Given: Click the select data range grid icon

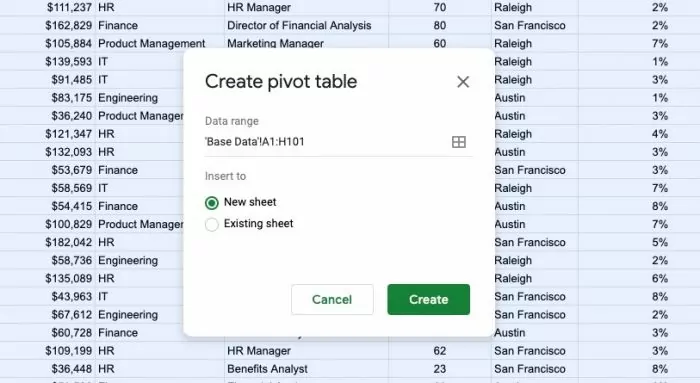Looking at the screenshot, I should pyautogui.click(x=458, y=142).
